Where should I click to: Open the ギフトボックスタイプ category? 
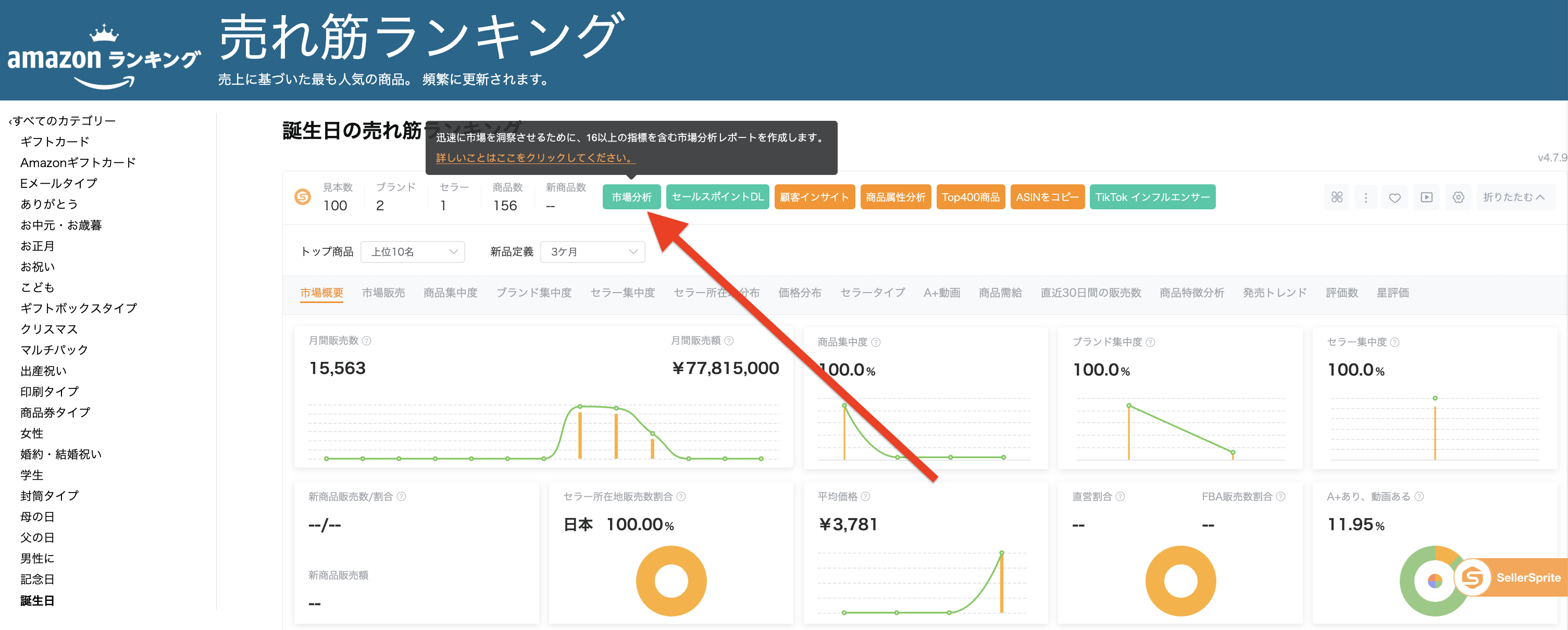(x=79, y=308)
